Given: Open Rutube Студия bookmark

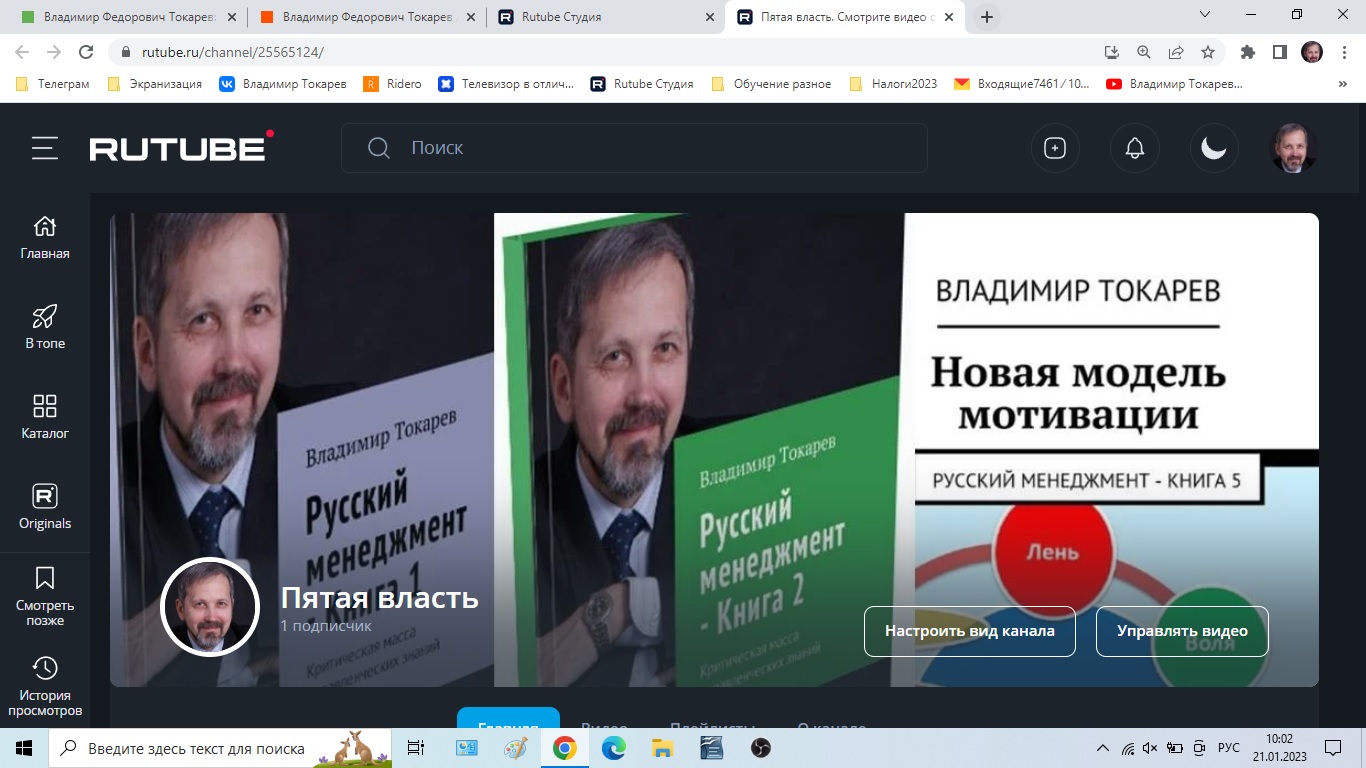Looking at the screenshot, I should (642, 84).
